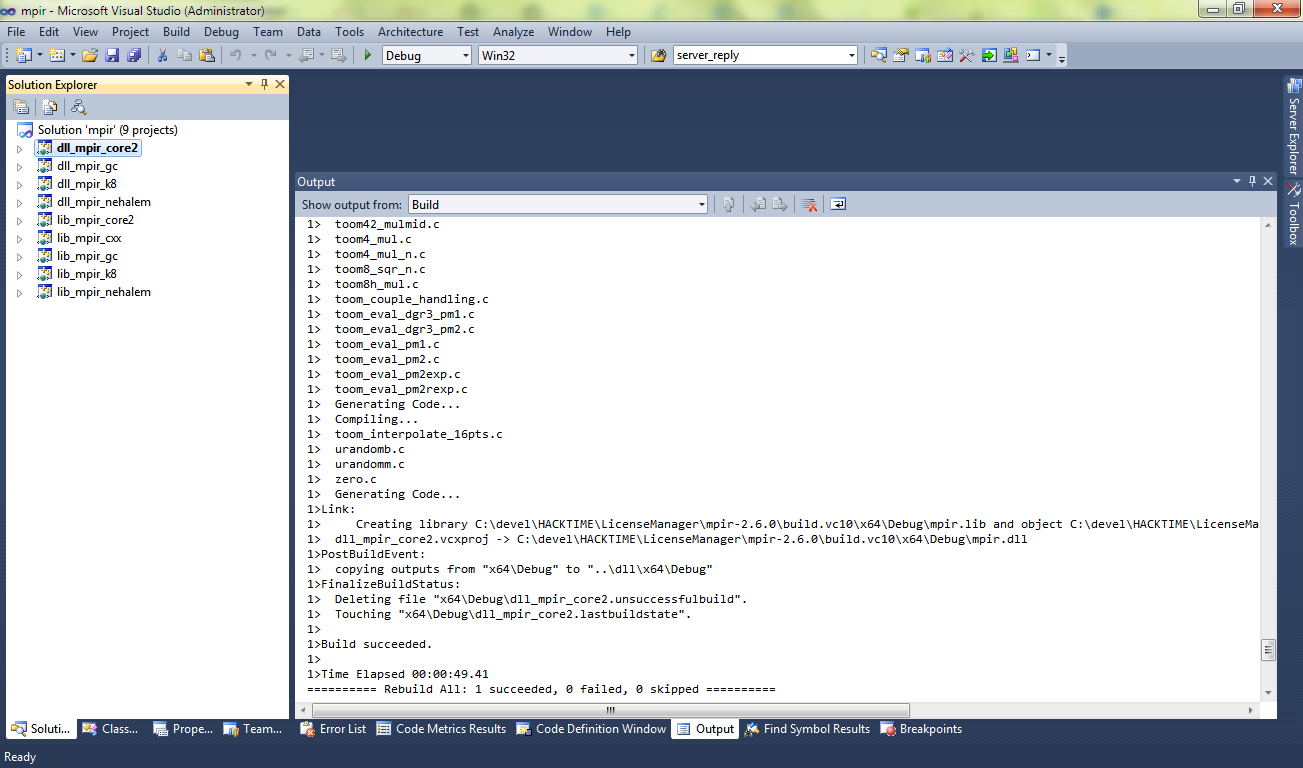Image resolution: width=1303 pixels, height=768 pixels.
Task: Open the Tools menu
Action: tap(349, 32)
